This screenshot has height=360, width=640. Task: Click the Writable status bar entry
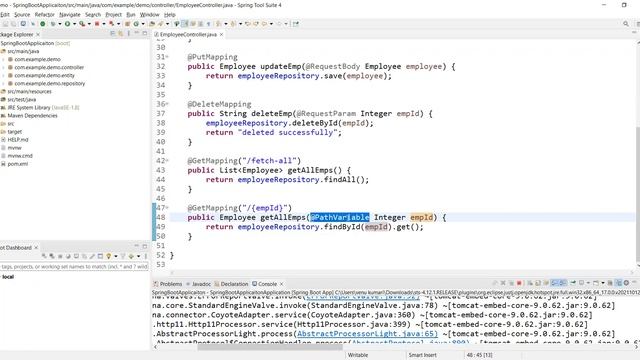[x=358, y=355]
